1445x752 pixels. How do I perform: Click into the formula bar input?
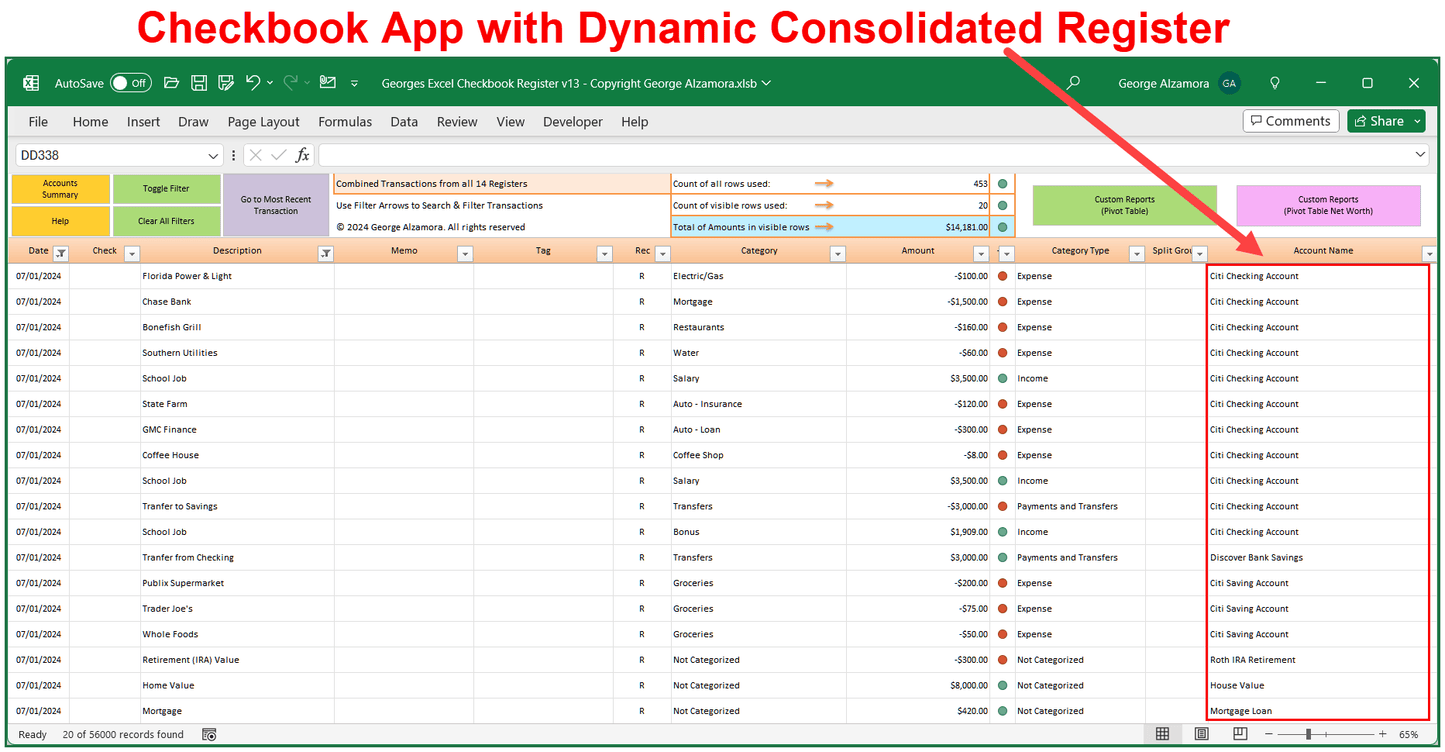click(x=860, y=155)
